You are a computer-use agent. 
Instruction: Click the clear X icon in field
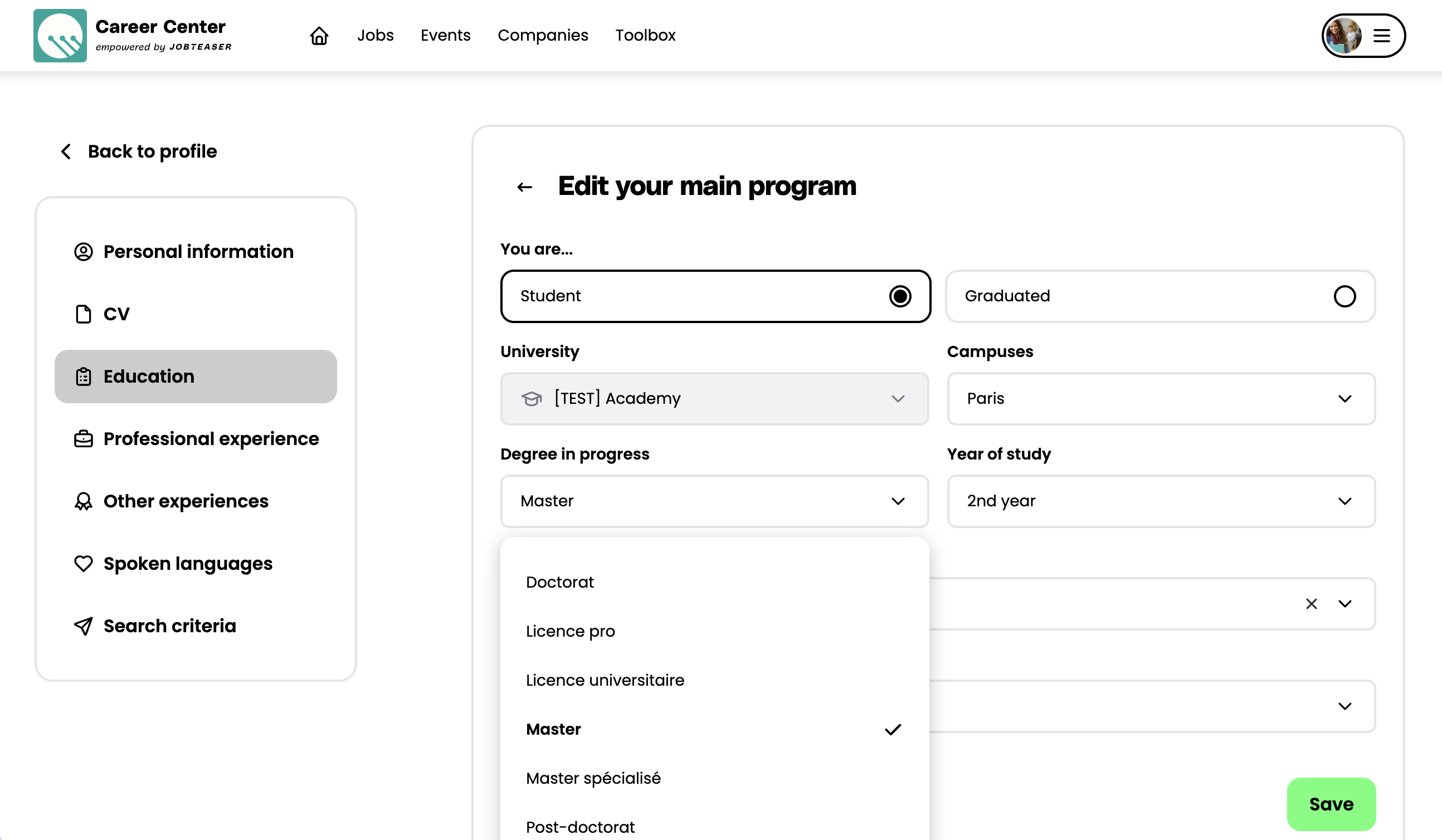coord(1311,604)
